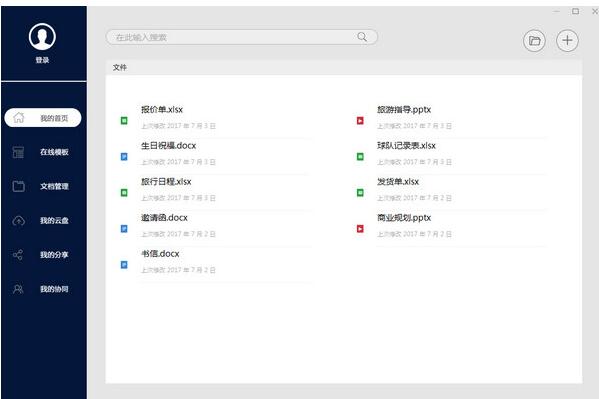The height and width of the screenshot is (399, 599).
Task: Open file 商业规划.pptx
Action: click(404, 218)
